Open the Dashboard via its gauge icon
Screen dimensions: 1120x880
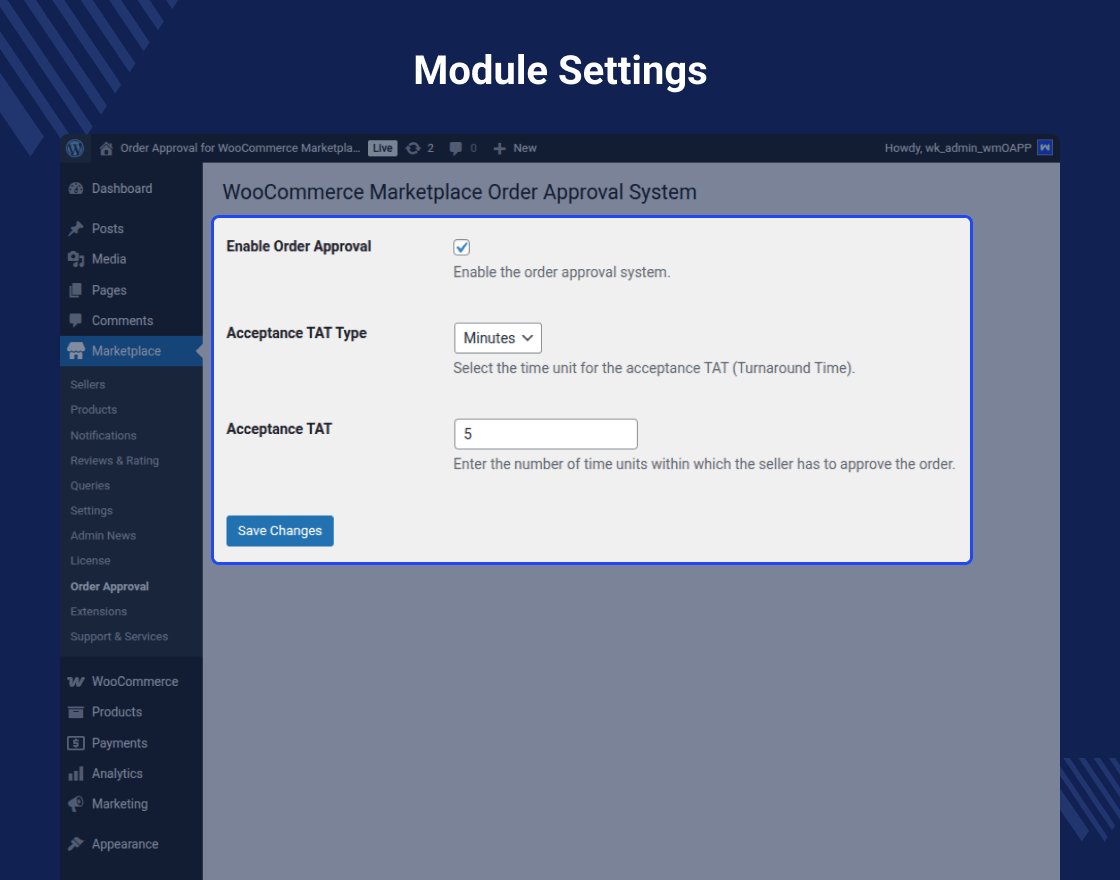pyautogui.click(x=77, y=188)
